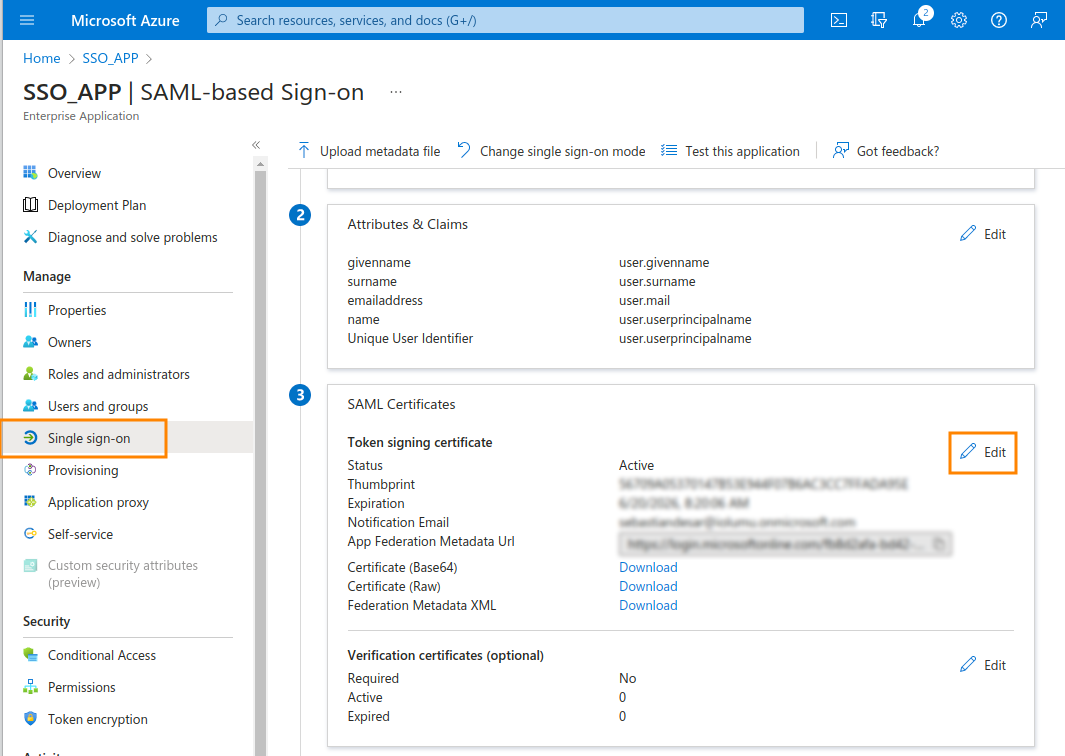Click Upload metadata file
Screen dimensions: 1065x756
(x=369, y=151)
